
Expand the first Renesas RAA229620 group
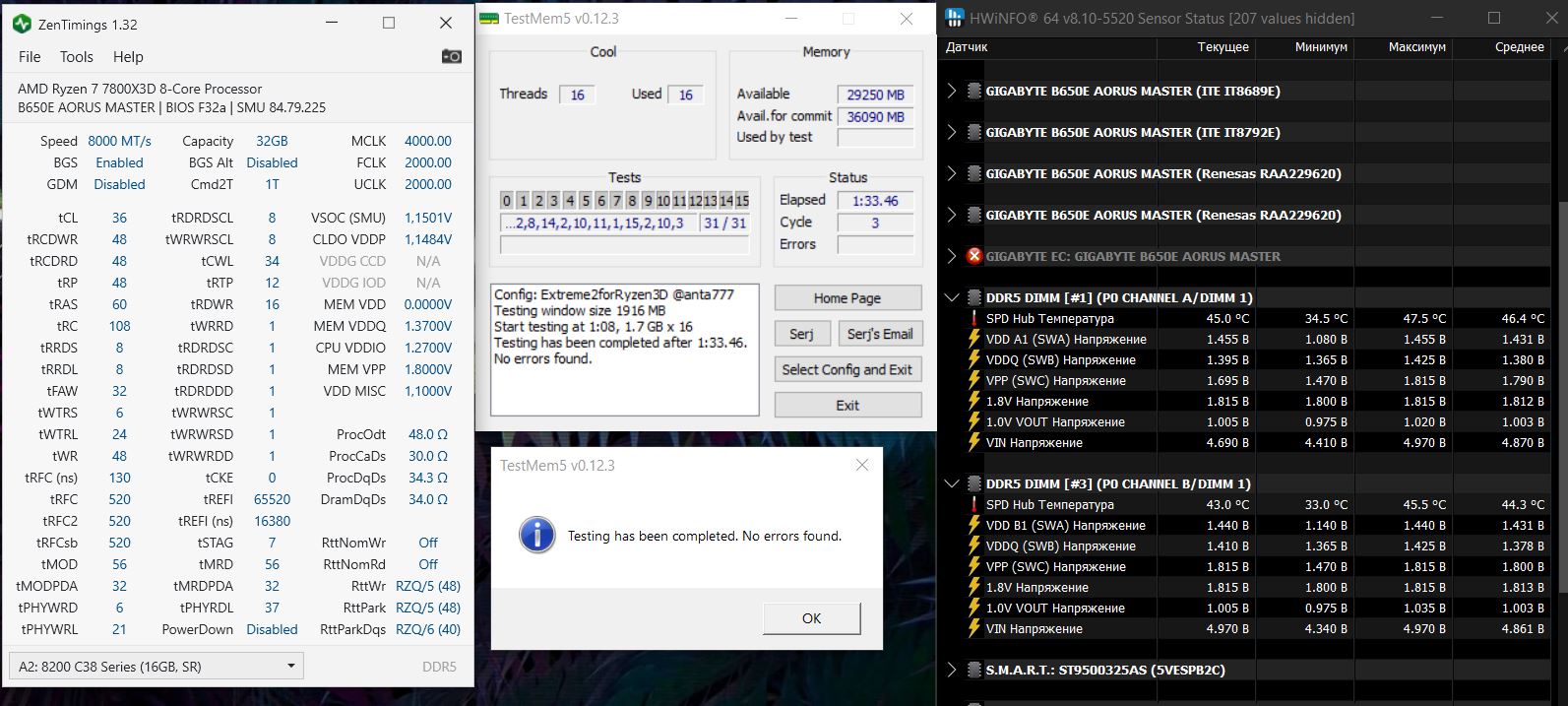(x=952, y=173)
